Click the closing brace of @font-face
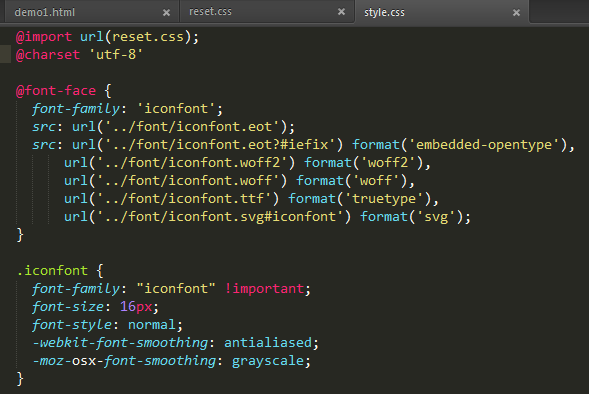 click(x=20, y=235)
